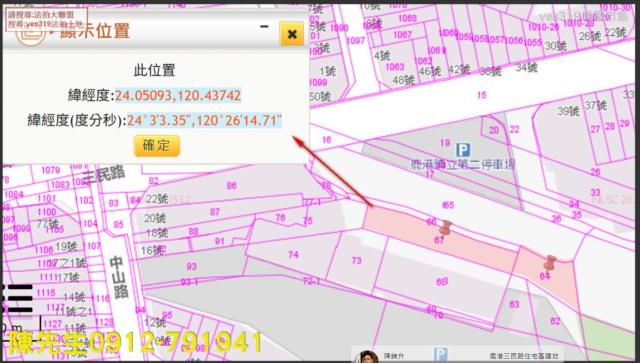Click the 39號 address label
The height and width of the screenshot is (363, 640).
pos(568,111)
